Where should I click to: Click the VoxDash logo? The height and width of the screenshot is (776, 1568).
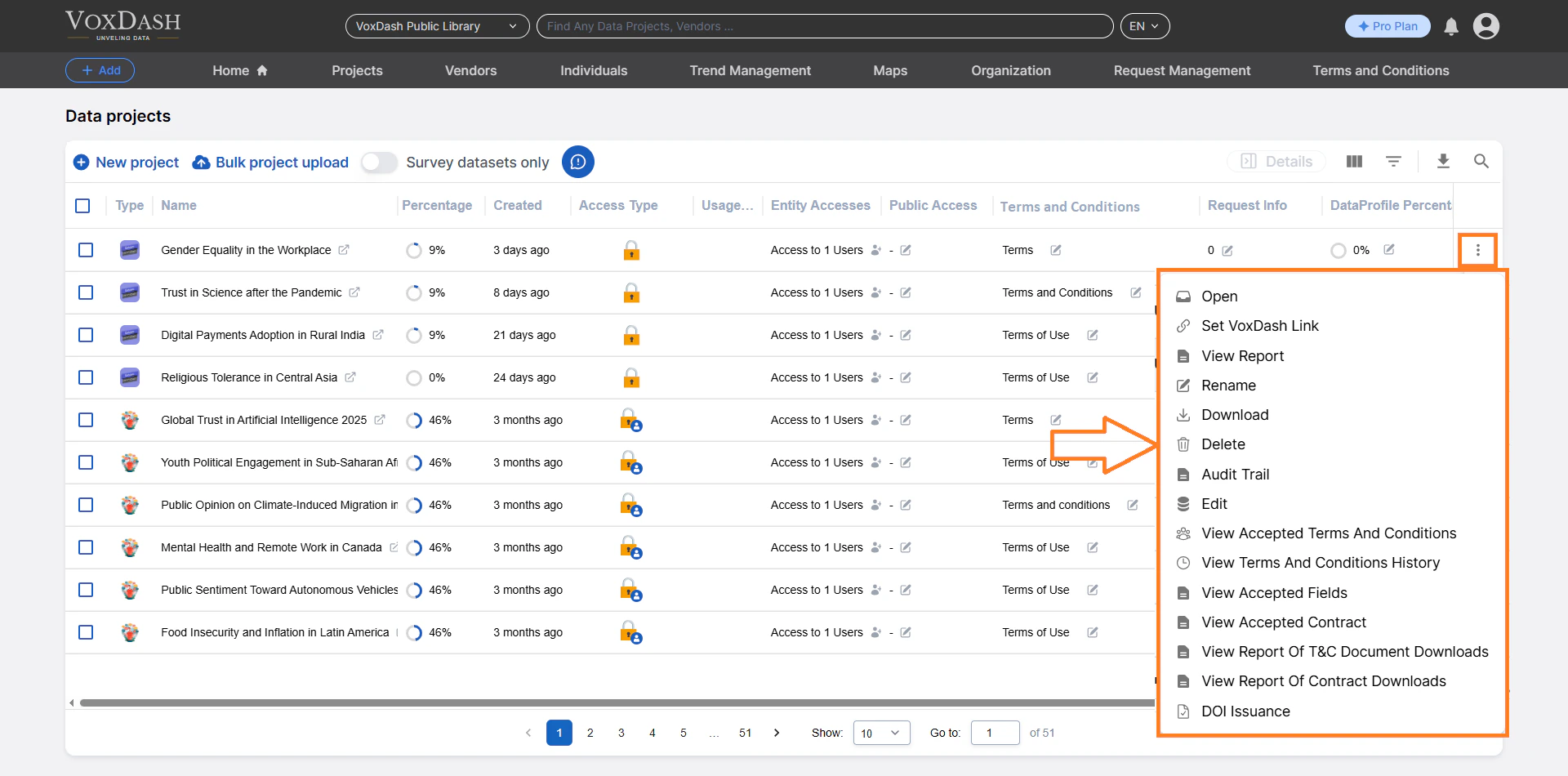tap(123, 25)
